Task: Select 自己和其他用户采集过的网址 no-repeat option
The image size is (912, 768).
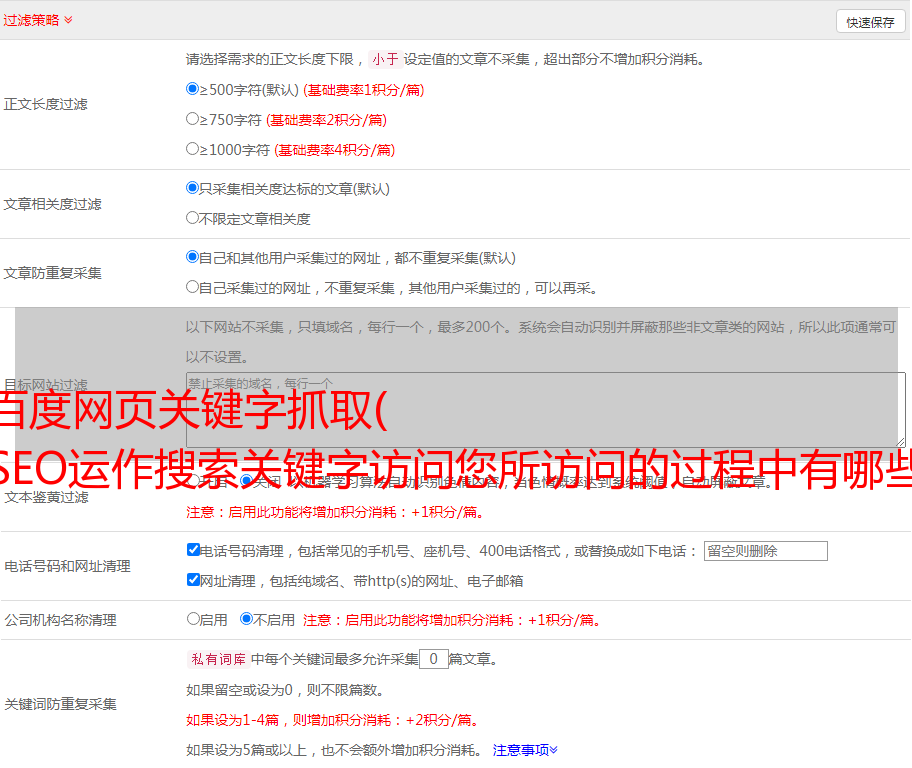Action: pos(193,257)
